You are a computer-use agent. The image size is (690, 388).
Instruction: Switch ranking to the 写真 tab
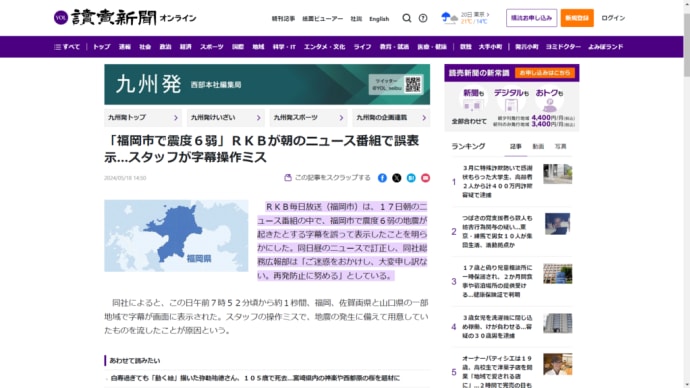561,146
